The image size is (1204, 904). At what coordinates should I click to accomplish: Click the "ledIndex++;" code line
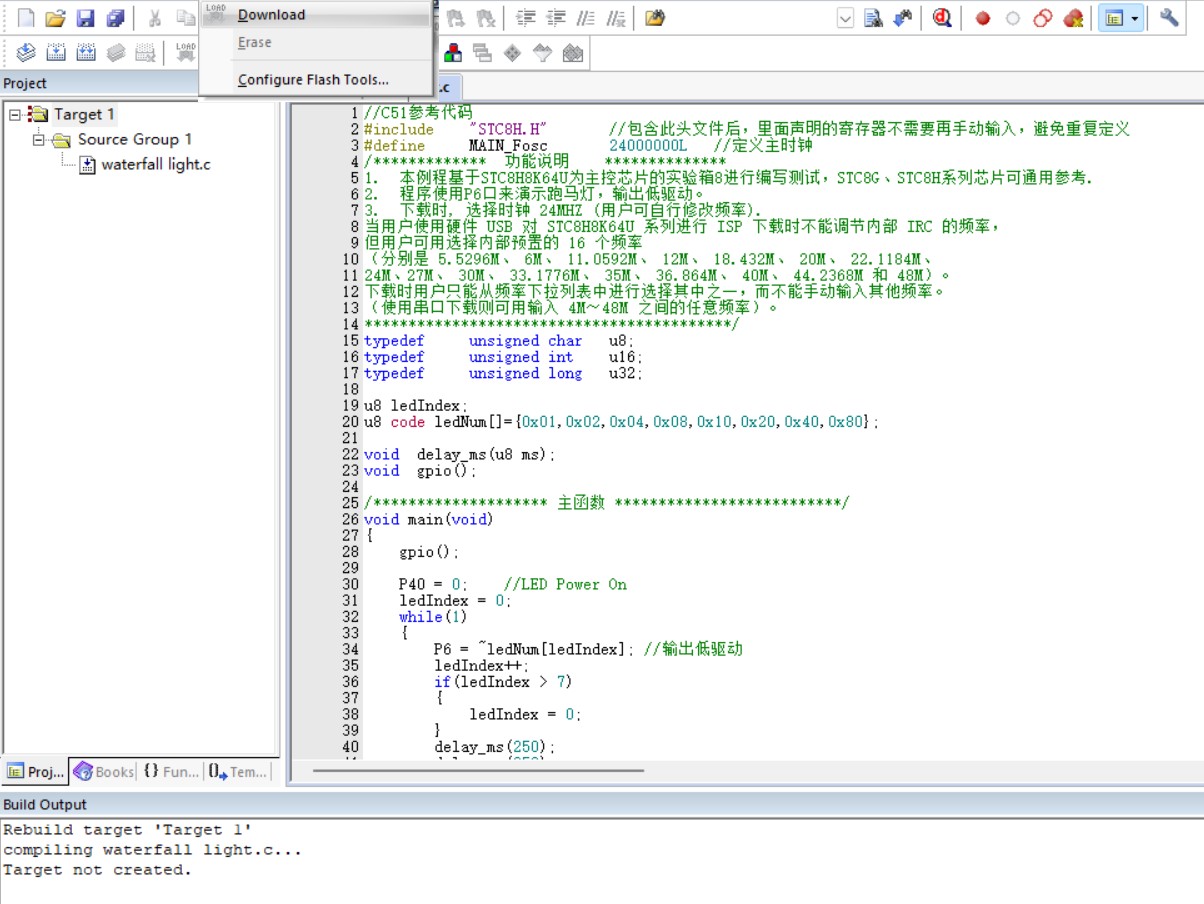pyautogui.click(x=482, y=665)
